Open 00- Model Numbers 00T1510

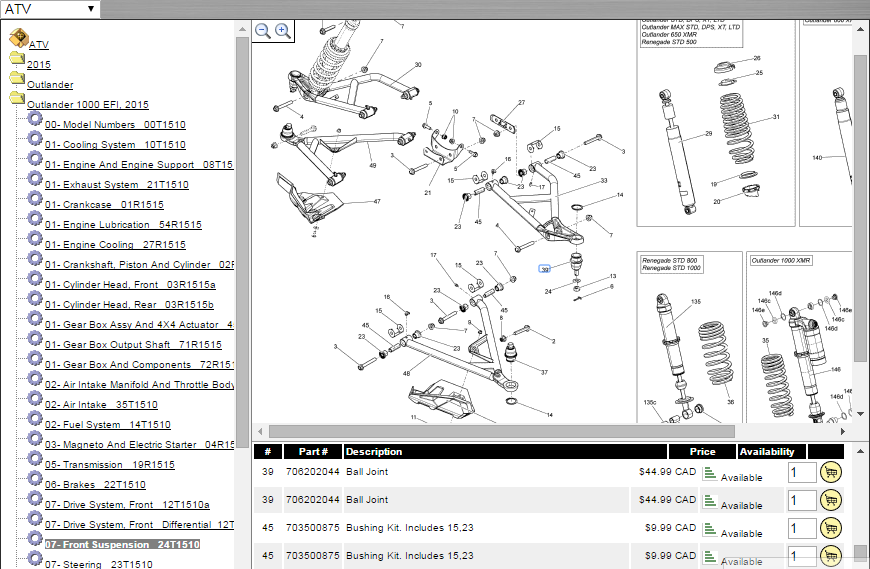115,125
